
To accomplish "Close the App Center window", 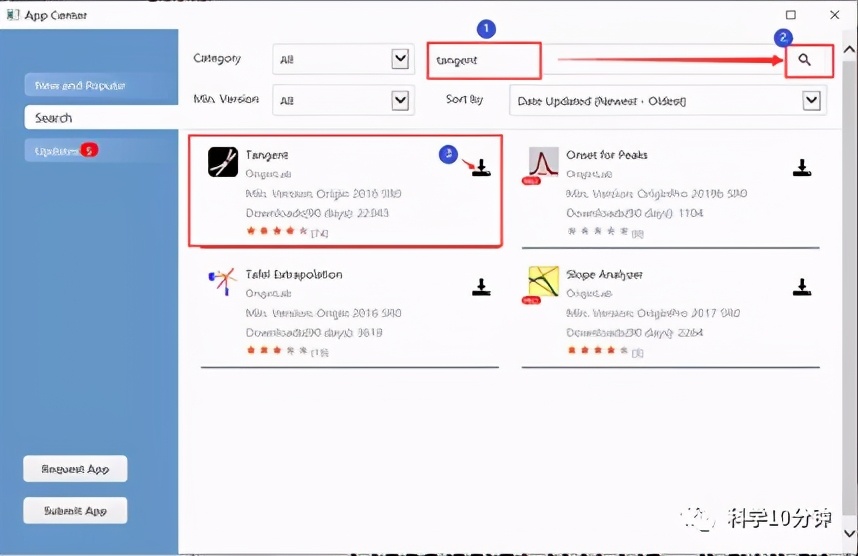I will [x=834, y=15].
